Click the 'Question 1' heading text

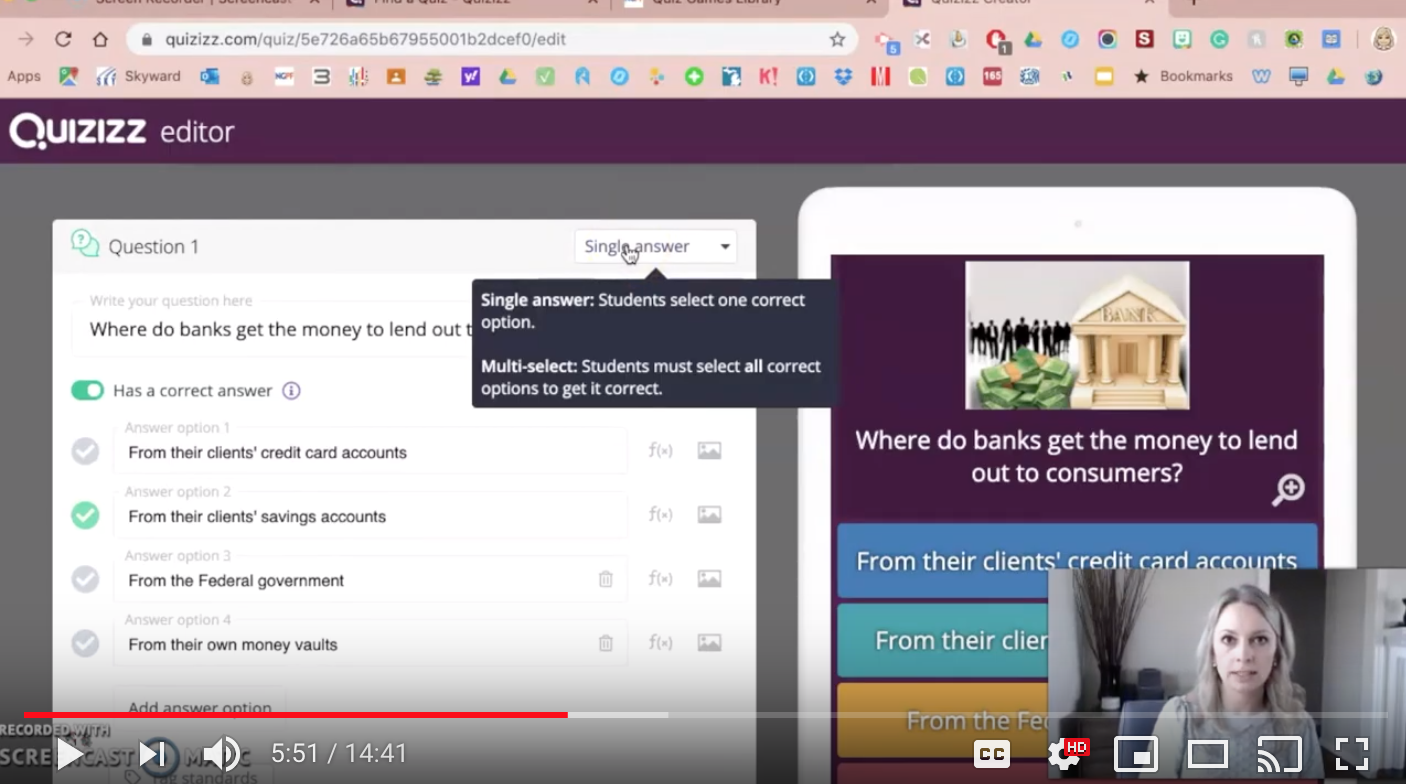[x=154, y=246]
